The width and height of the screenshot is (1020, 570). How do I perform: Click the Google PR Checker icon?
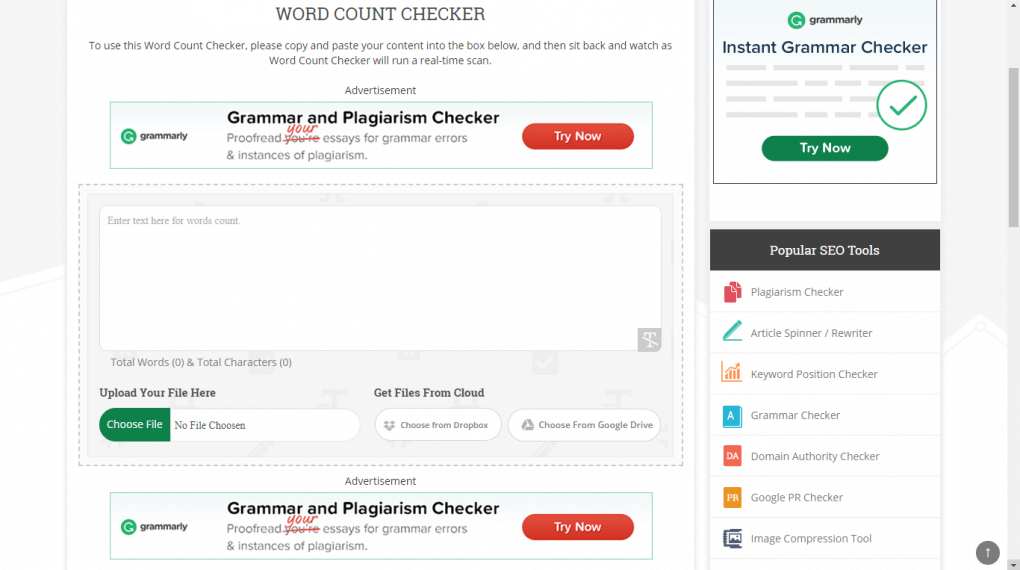(732, 497)
